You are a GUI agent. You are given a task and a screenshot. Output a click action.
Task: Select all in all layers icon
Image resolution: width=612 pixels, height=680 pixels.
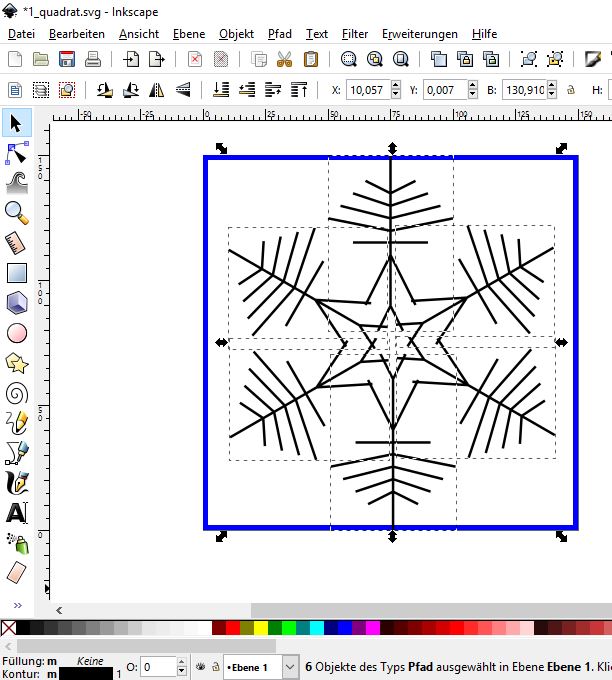41,90
